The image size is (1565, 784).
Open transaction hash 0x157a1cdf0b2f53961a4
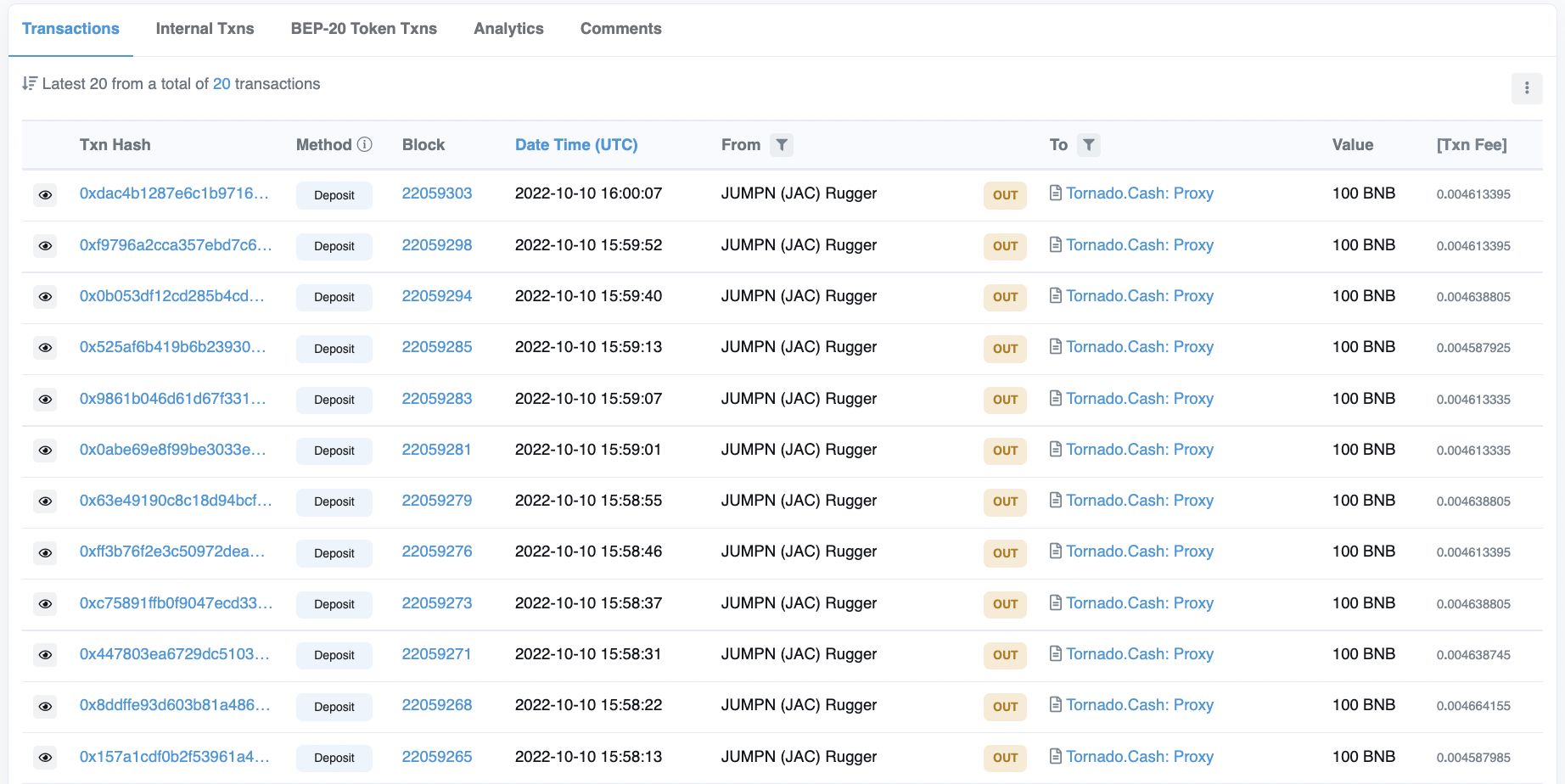pos(175,757)
